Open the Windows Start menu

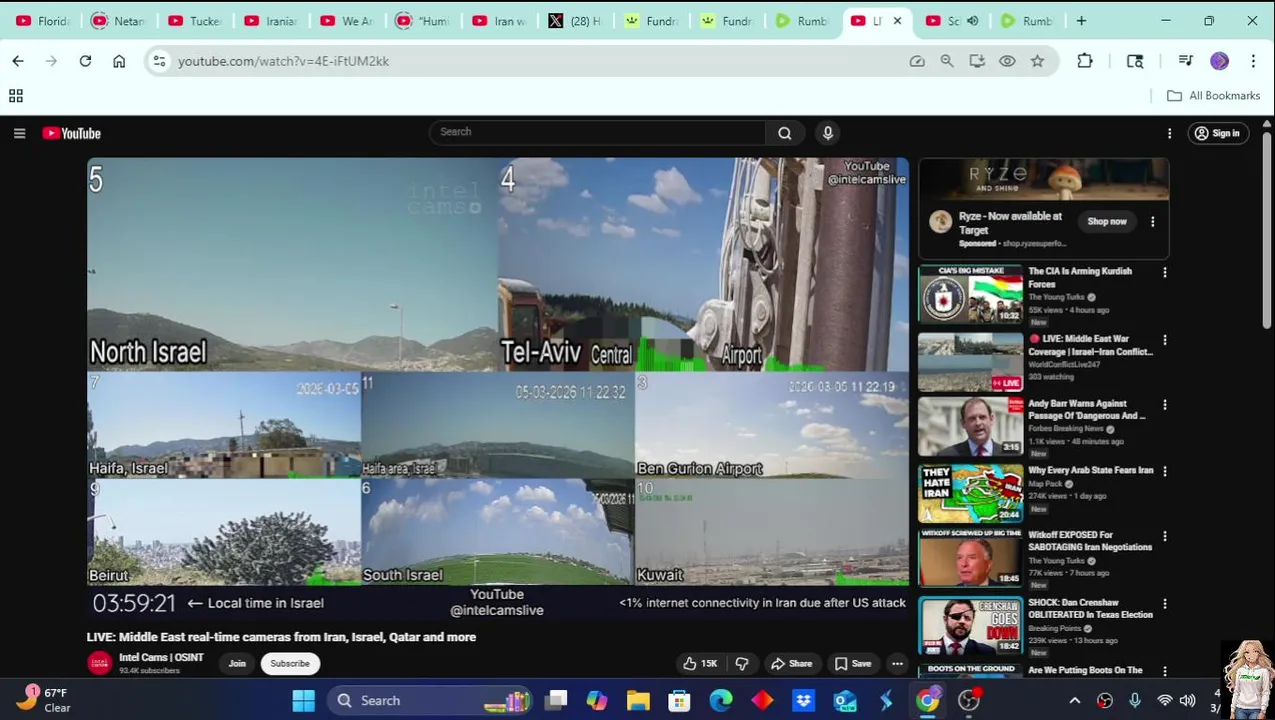pos(303,701)
